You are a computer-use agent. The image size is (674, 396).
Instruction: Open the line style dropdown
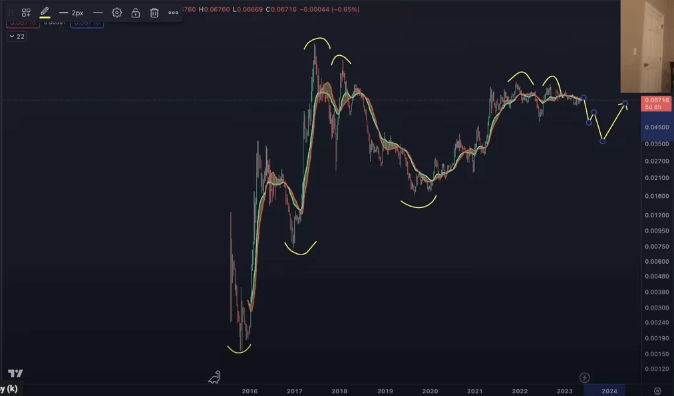click(98, 12)
